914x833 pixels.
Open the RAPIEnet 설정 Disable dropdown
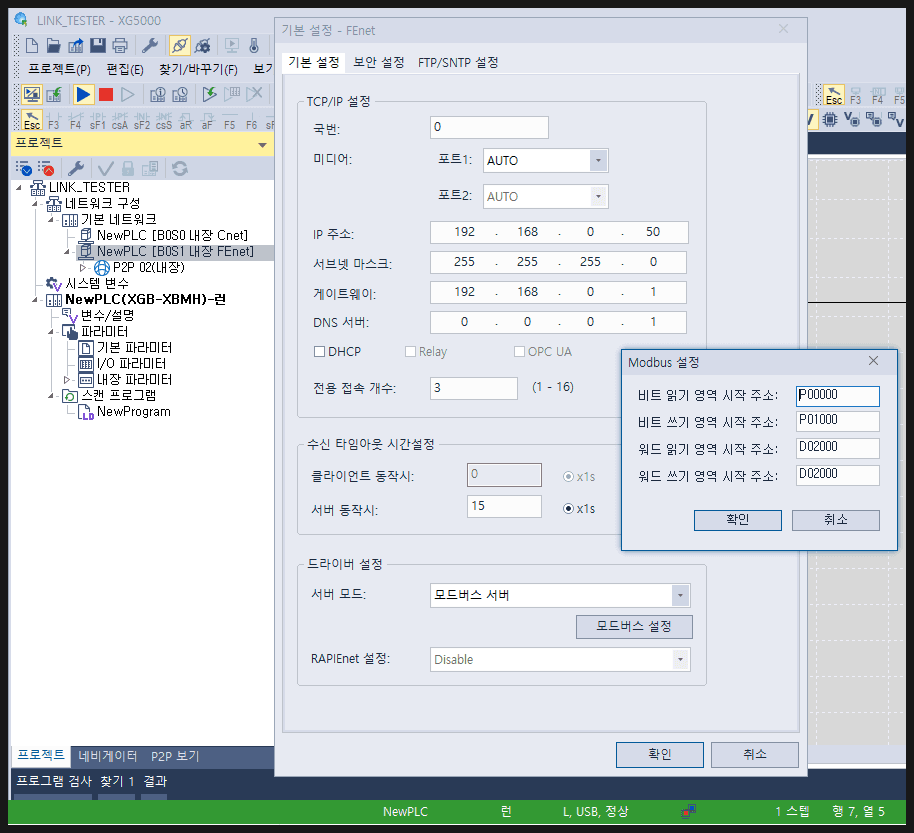coord(680,659)
